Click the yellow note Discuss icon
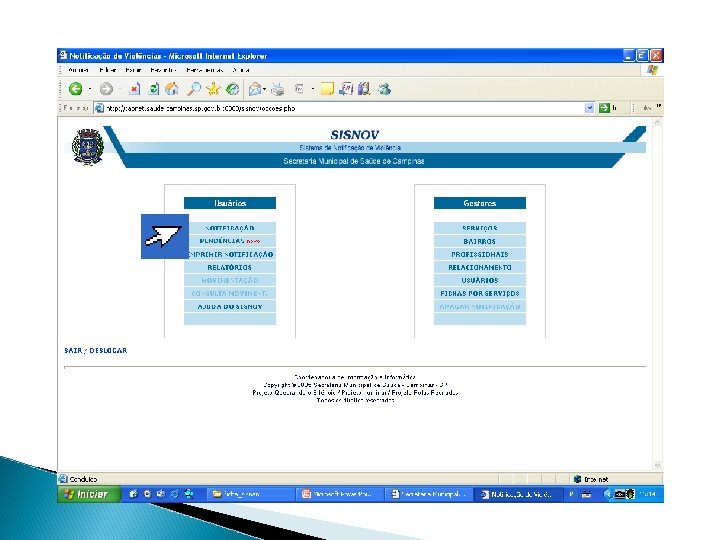 point(327,89)
